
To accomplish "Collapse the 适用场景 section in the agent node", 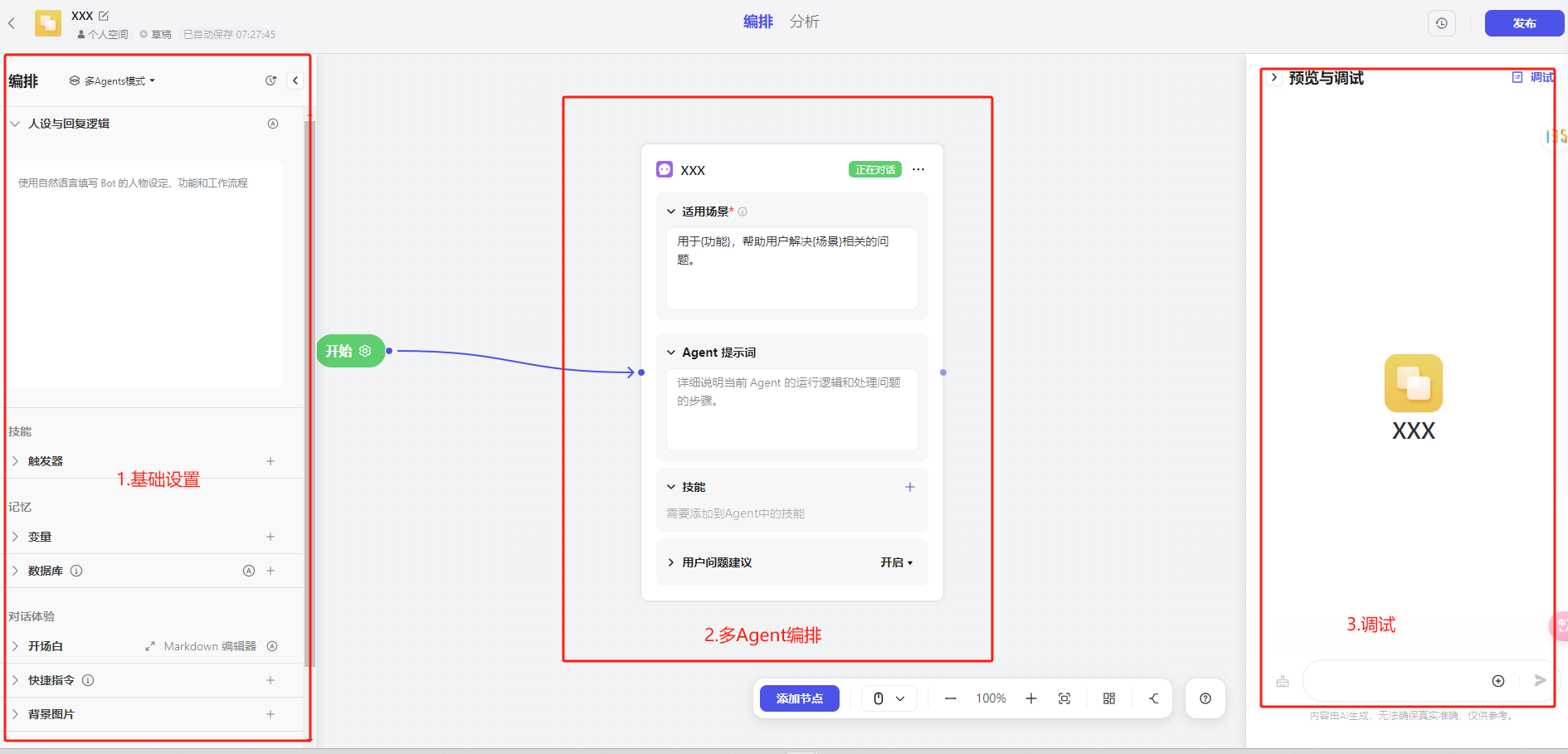I will pyautogui.click(x=671, y=212).
